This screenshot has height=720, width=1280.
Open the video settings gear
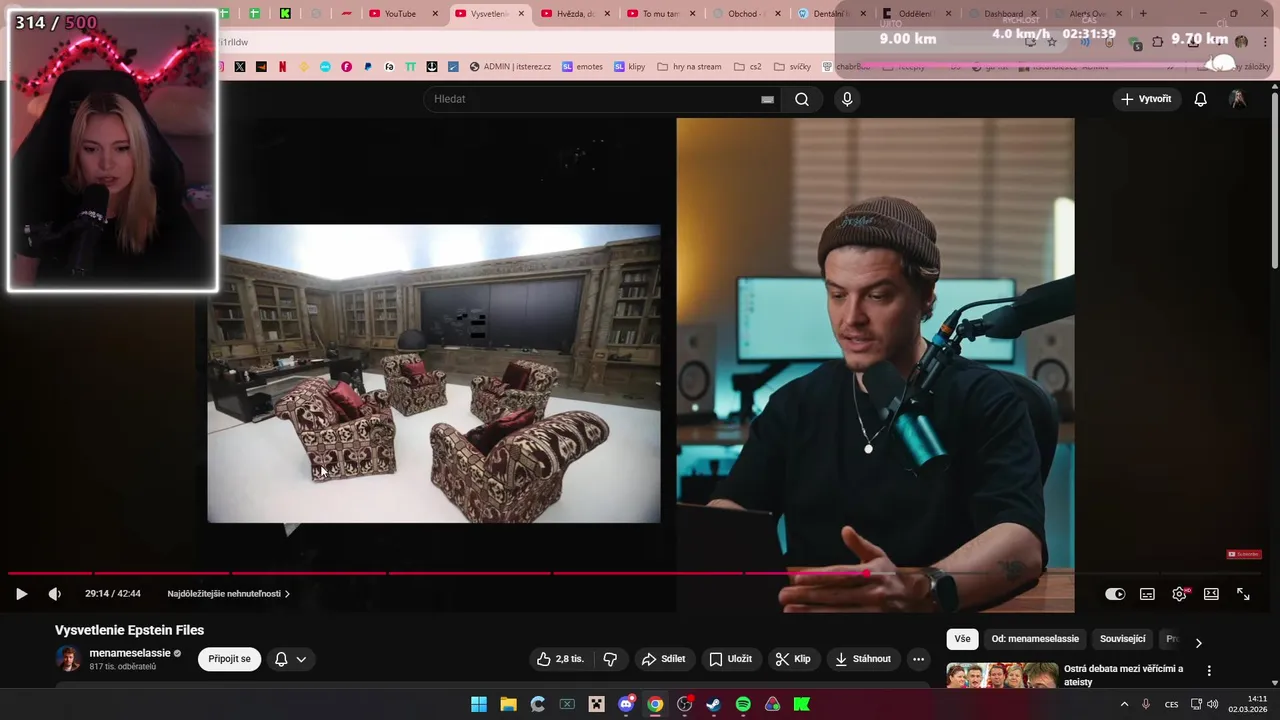(x=1180, y=594)
